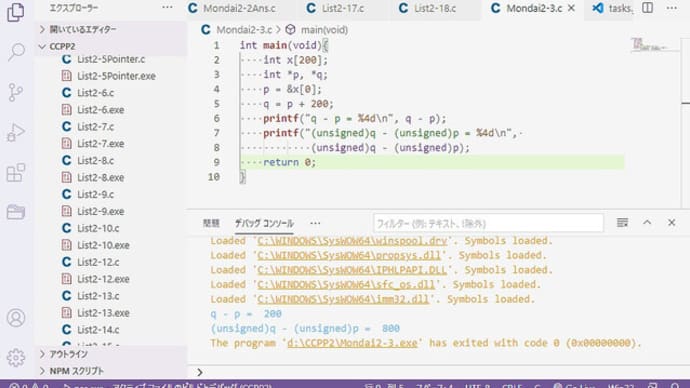This screenshot has width=690, height=388.
Task: Click the 'q - p = 200' console output
Action: pyautogui.click(x=246, y=314)
